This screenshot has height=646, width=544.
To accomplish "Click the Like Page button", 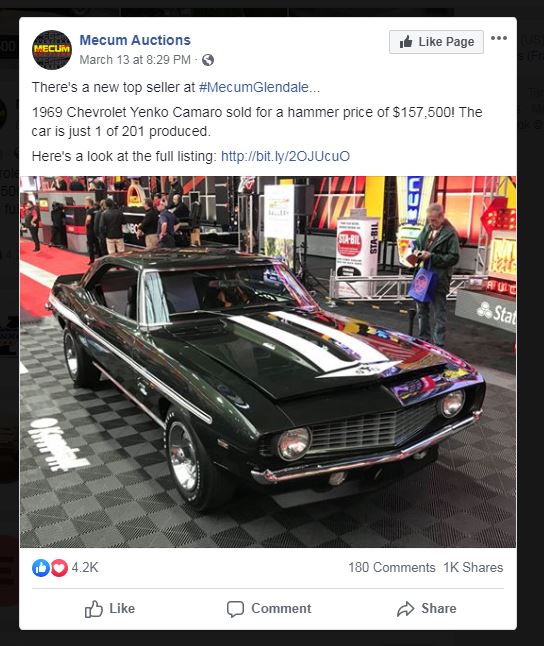I will (x=436, y=42).
